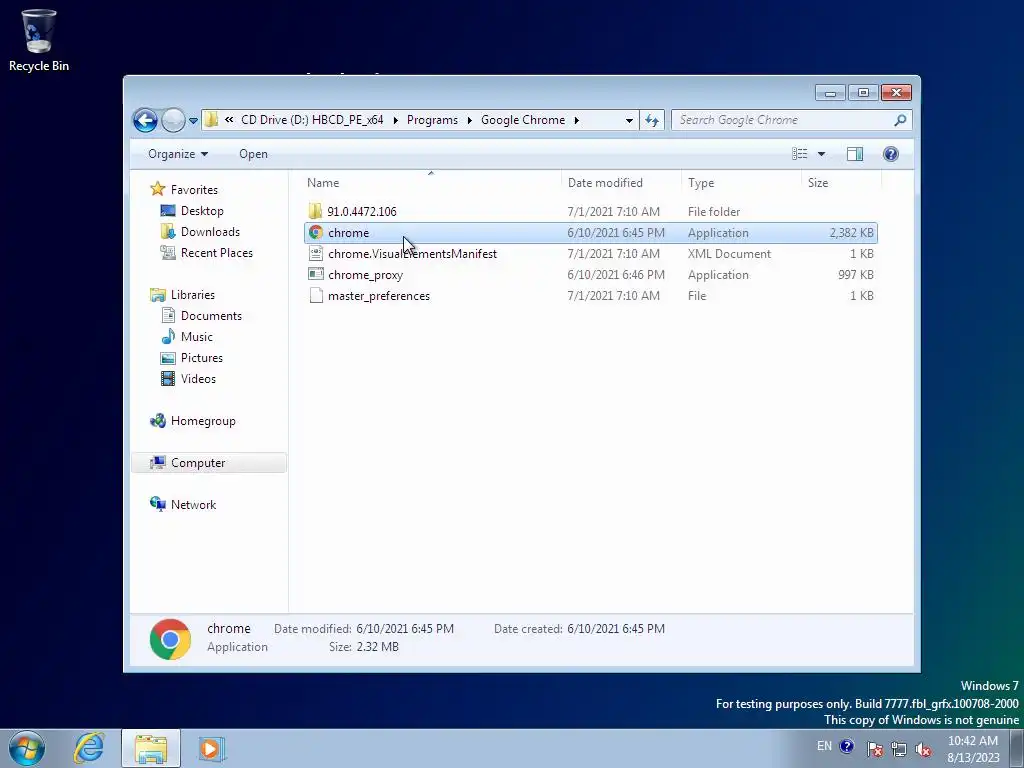Expand arrow after Programs breadcrumb
1024x768 pixels.
tap(470, 120)
